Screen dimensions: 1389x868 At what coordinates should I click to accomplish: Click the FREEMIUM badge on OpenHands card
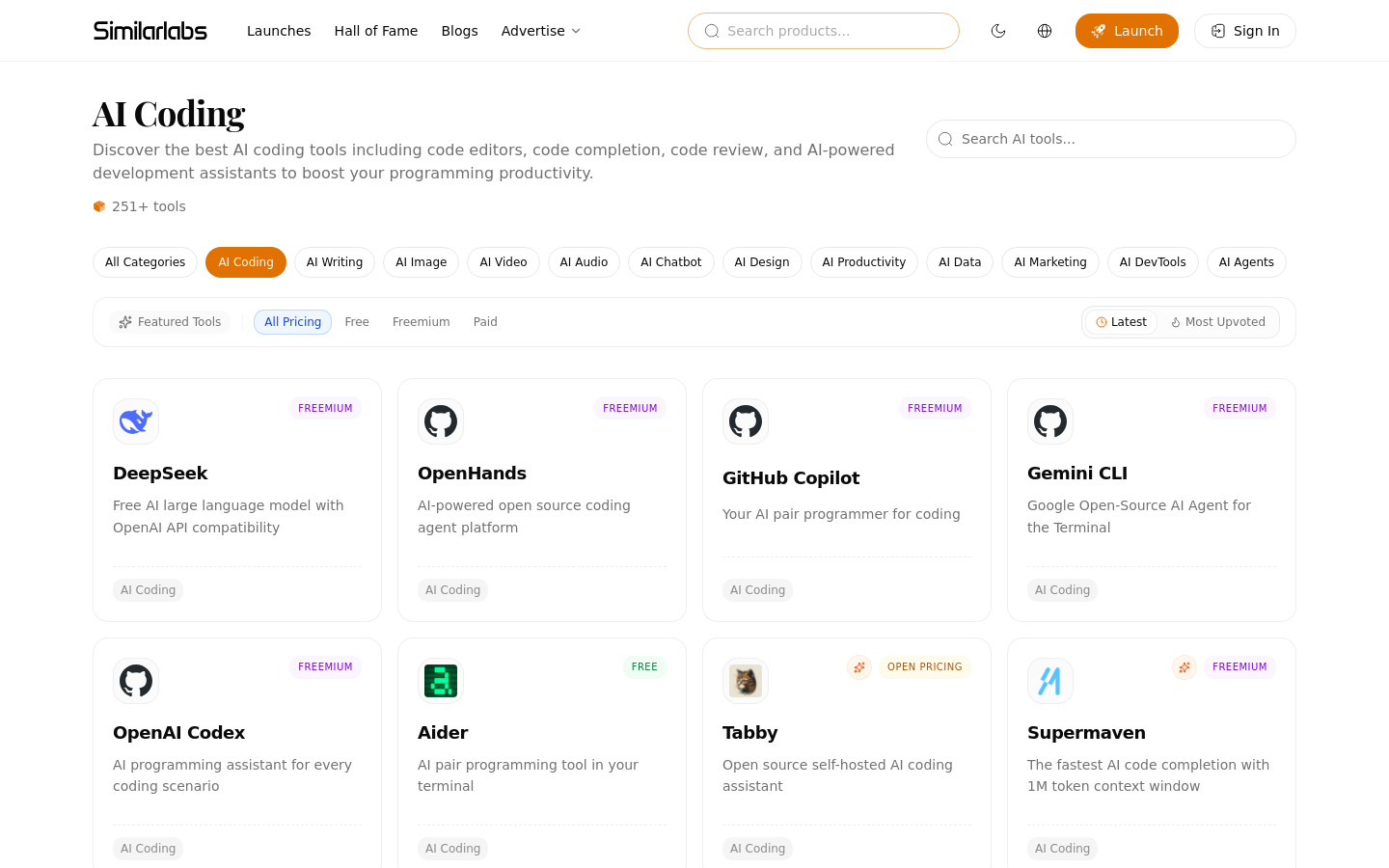(x=630, y=409)
